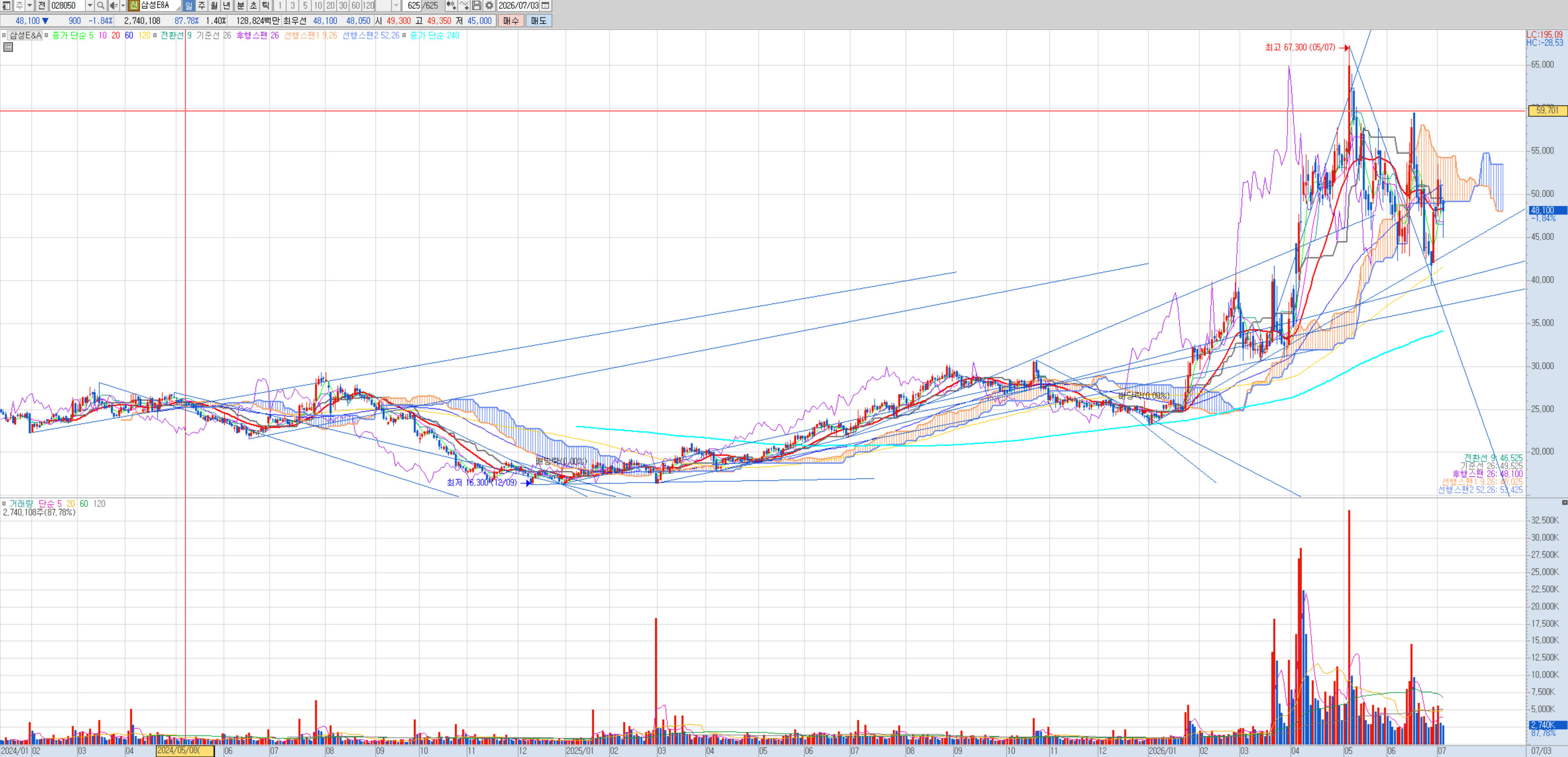This screenshot has height=757, width=1568.
Task: Open the stock code 028050 dropdown arrow
Action: 90,5
